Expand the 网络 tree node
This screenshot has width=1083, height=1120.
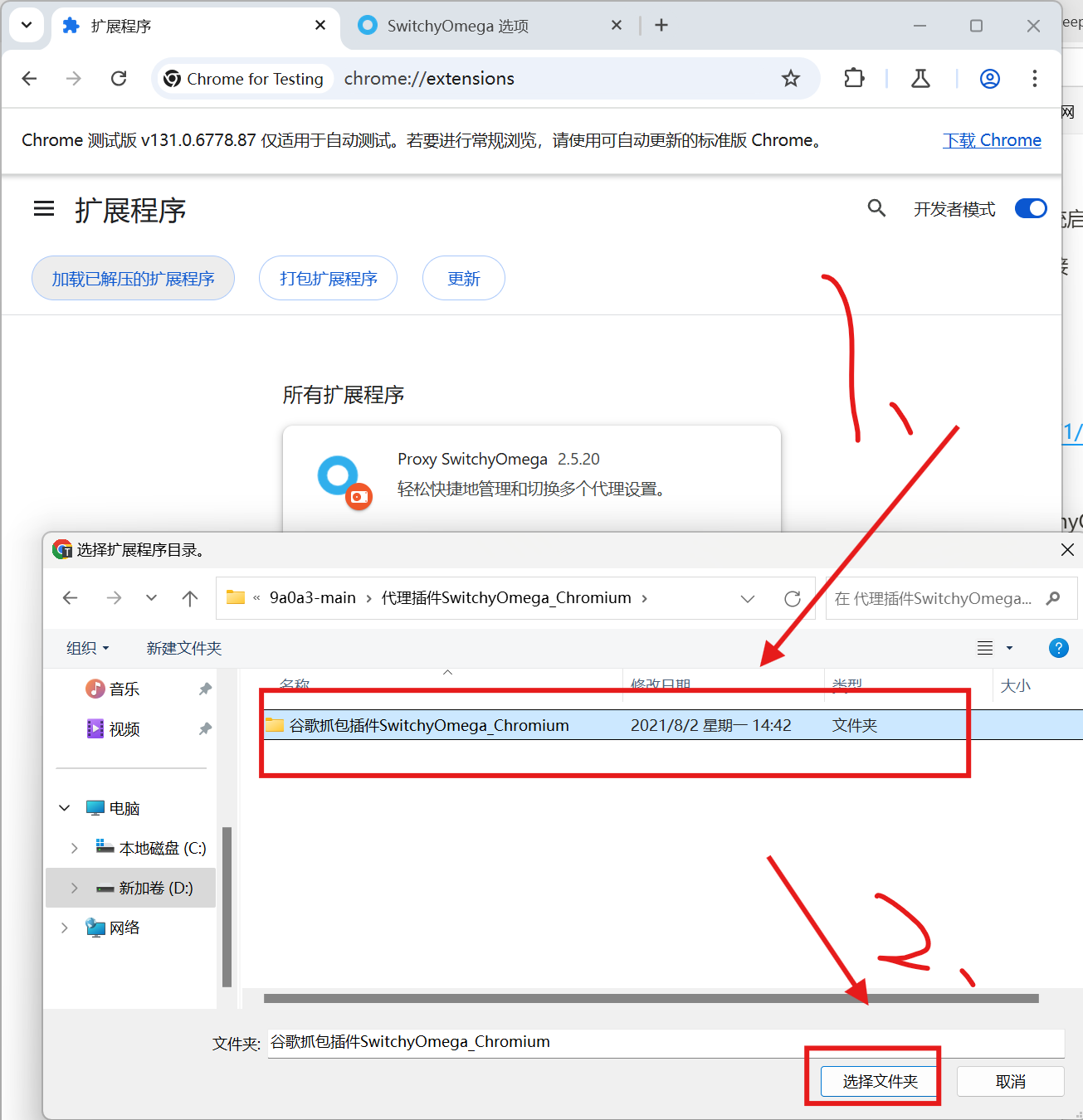tap(65, 928)
